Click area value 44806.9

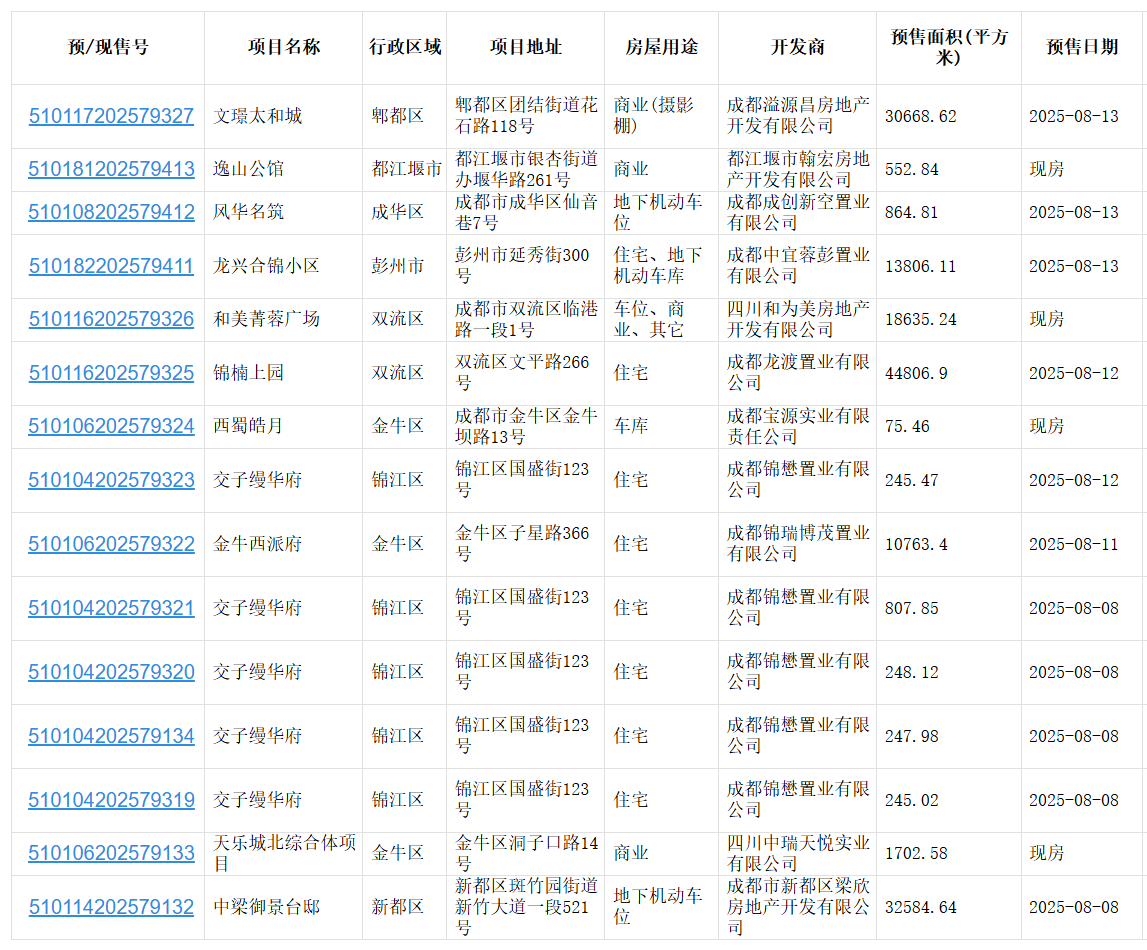pos(916,374)
